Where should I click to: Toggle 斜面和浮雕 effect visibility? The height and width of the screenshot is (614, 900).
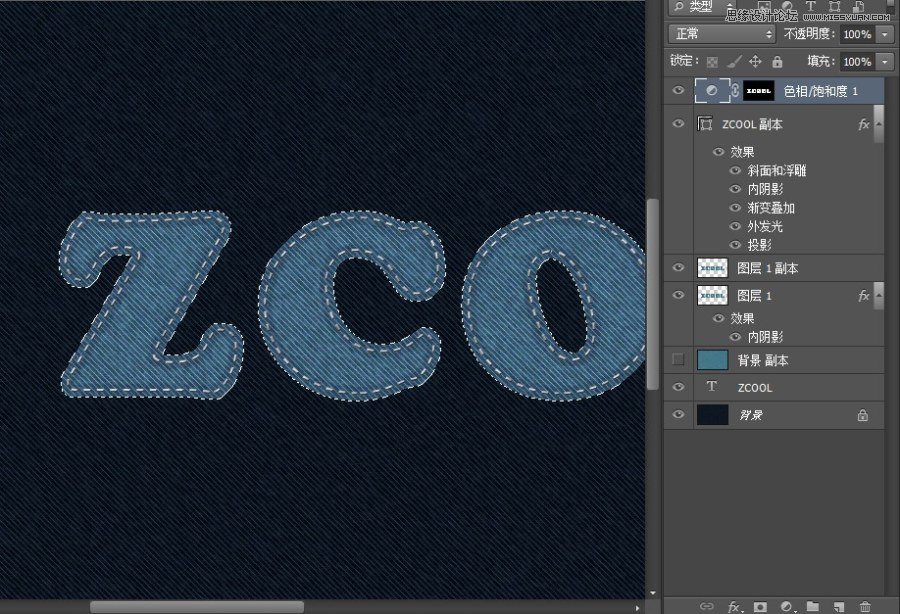735,170
